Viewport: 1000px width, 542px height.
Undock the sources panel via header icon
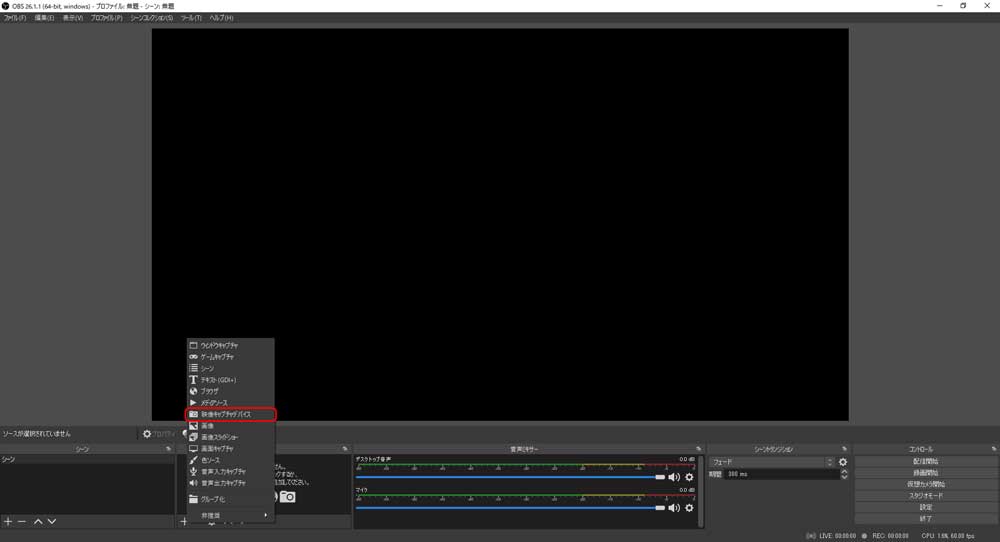[345, 449]
